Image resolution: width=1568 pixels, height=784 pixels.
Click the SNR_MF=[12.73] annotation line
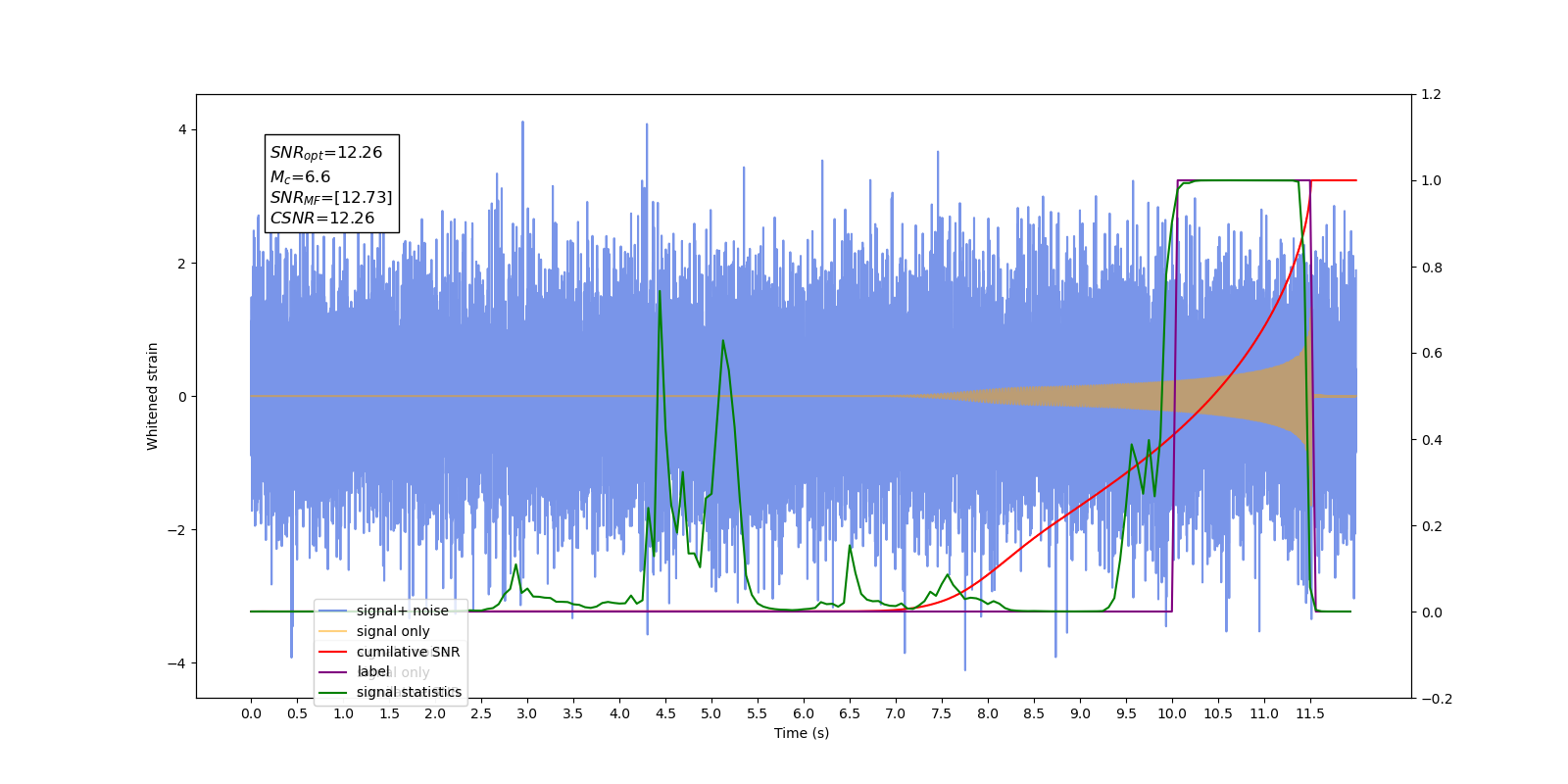331,198
